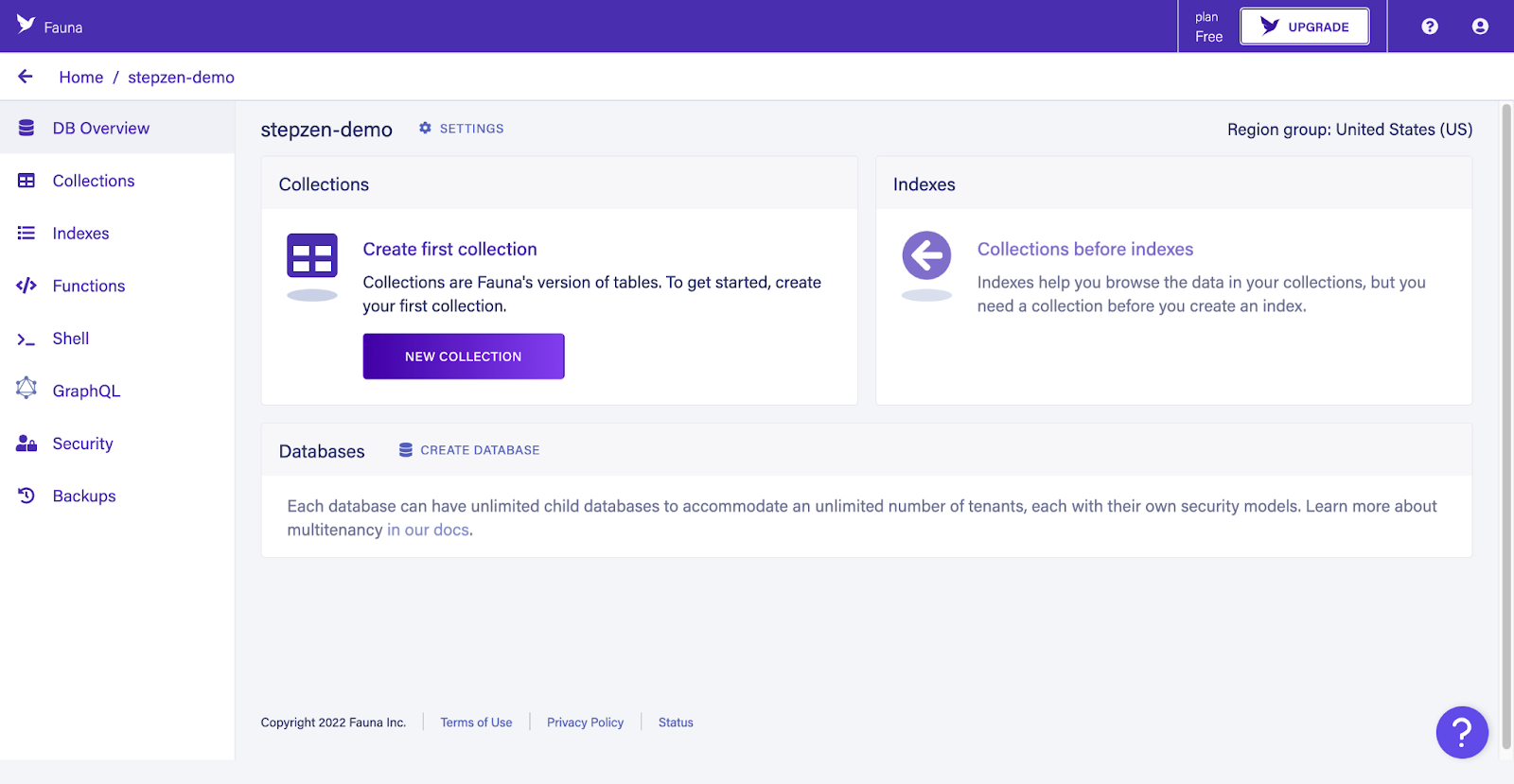The height and width of the screenshot is (784, 1514).
Task: Click the stepzen-demo breadcrumb
Action: (x=181, y=78)
